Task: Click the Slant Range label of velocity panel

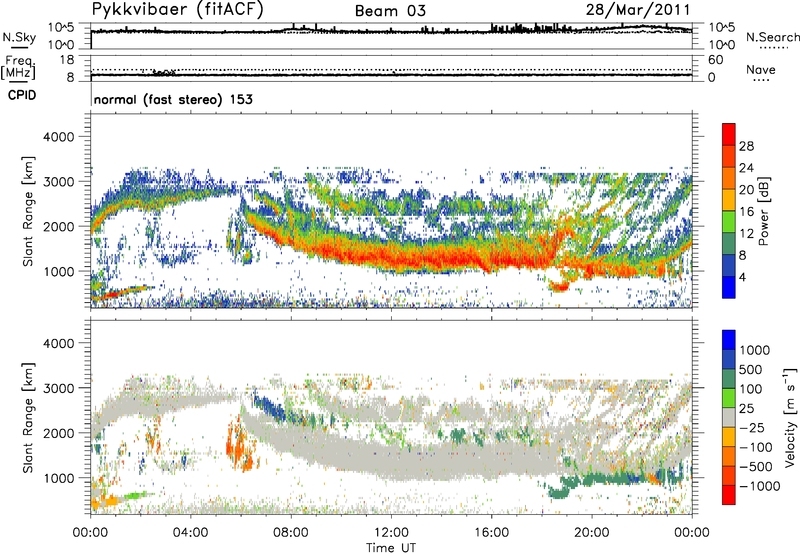Action: (x=28, y=418)
